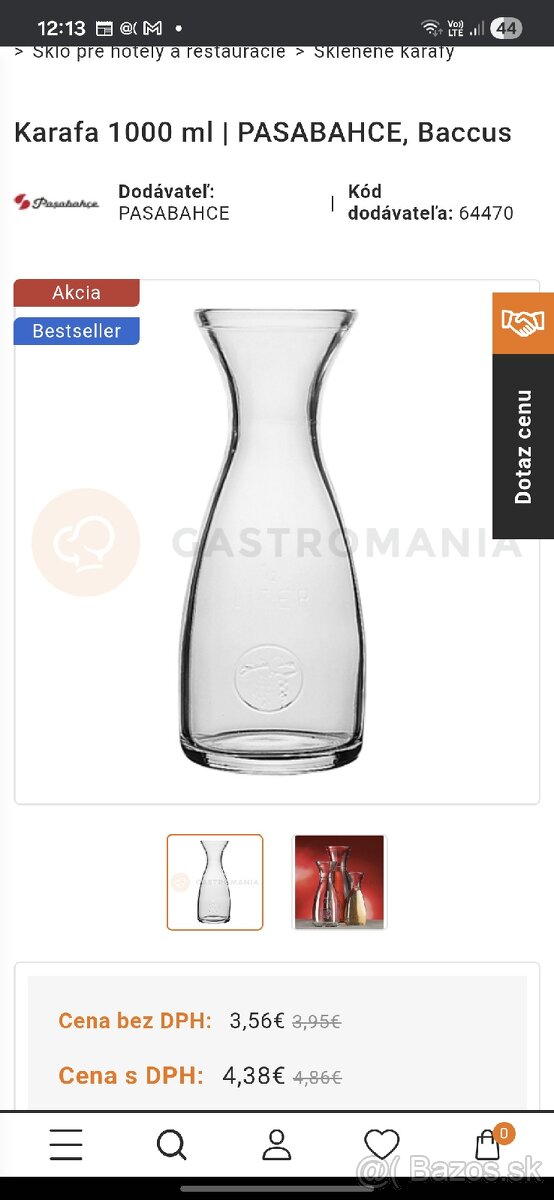Open Sklenené karafy breadcrumb link

384,51
